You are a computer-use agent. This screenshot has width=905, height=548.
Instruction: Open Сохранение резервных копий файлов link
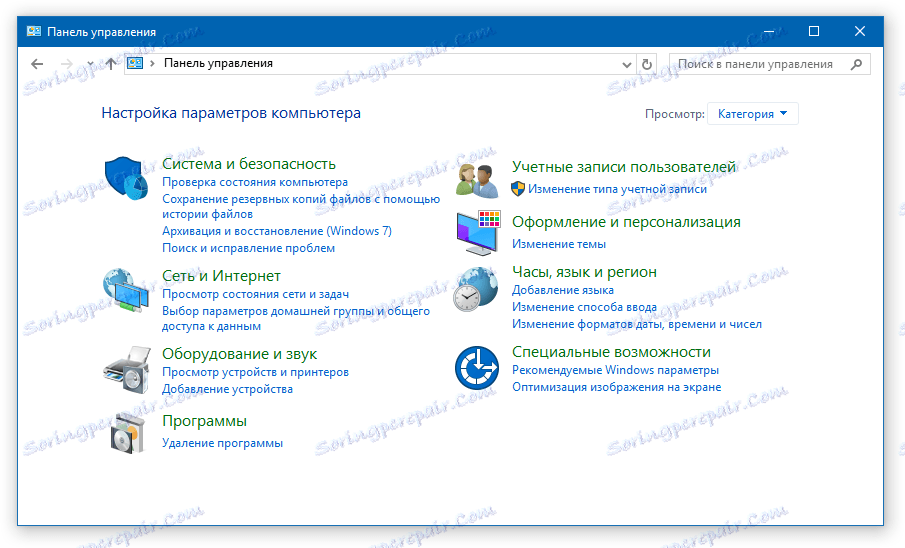coord(301,206)
